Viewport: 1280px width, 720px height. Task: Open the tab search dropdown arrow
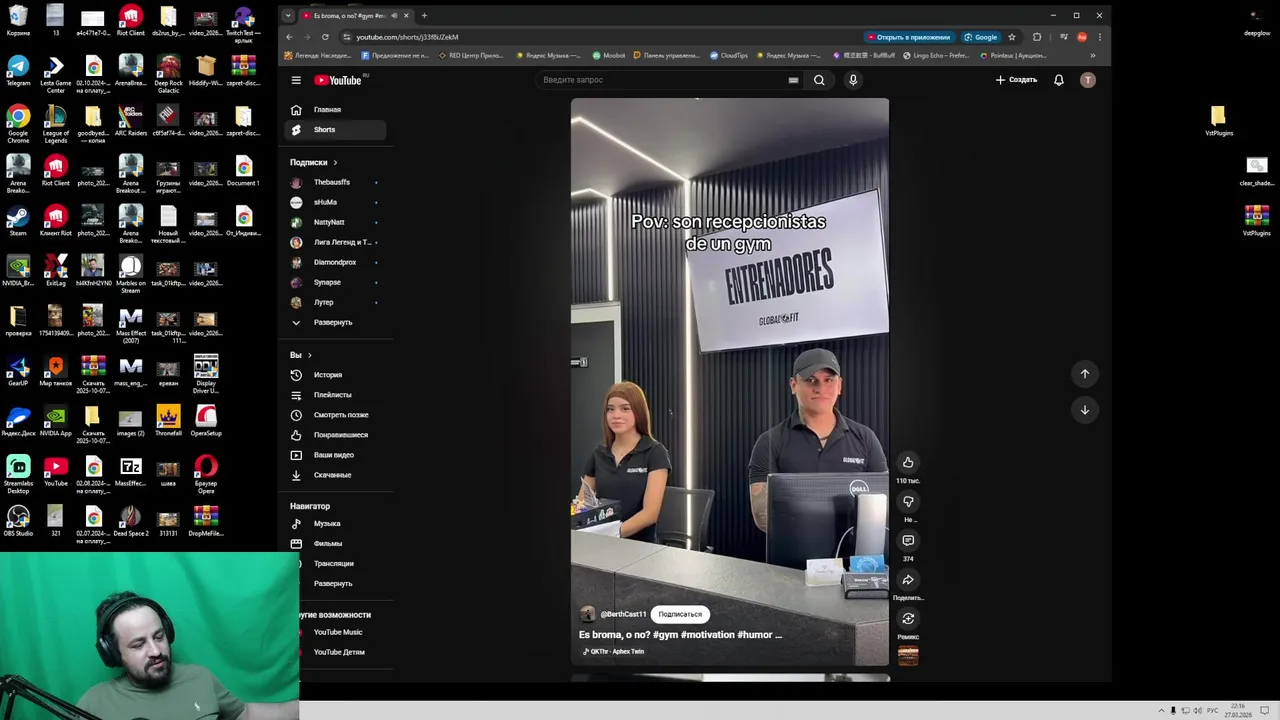[x=288, y=15]
